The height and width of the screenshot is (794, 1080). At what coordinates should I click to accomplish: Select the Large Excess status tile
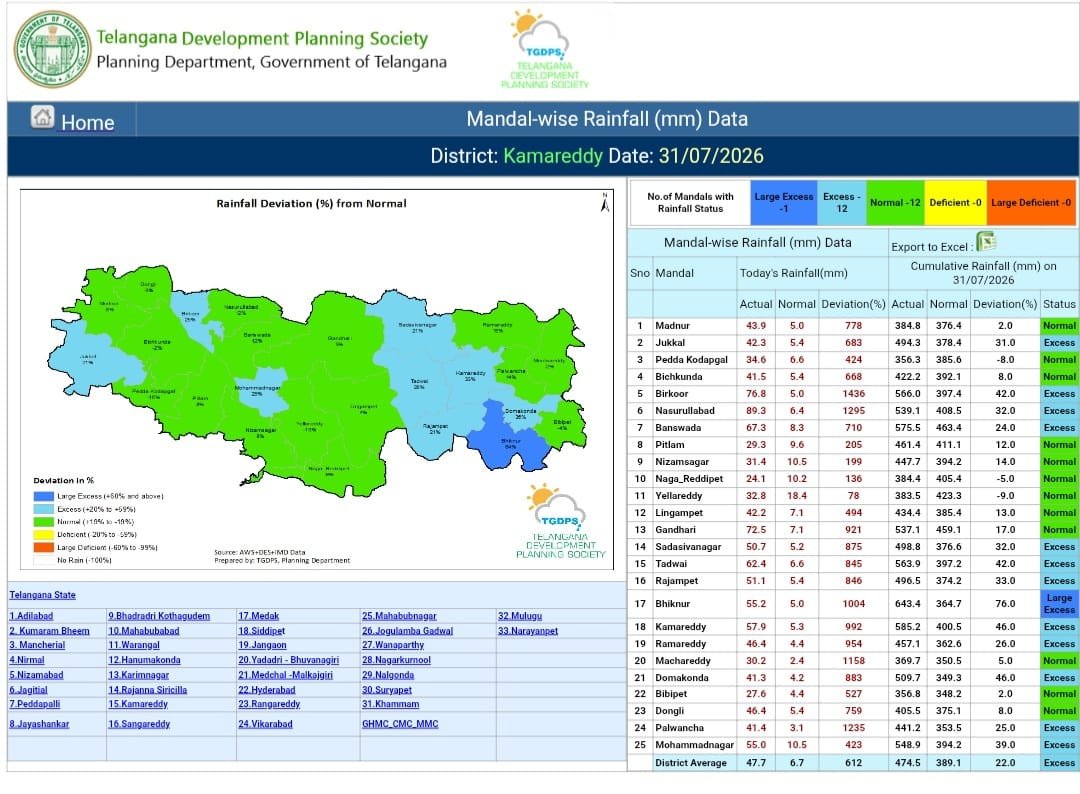tap(783, 202)
